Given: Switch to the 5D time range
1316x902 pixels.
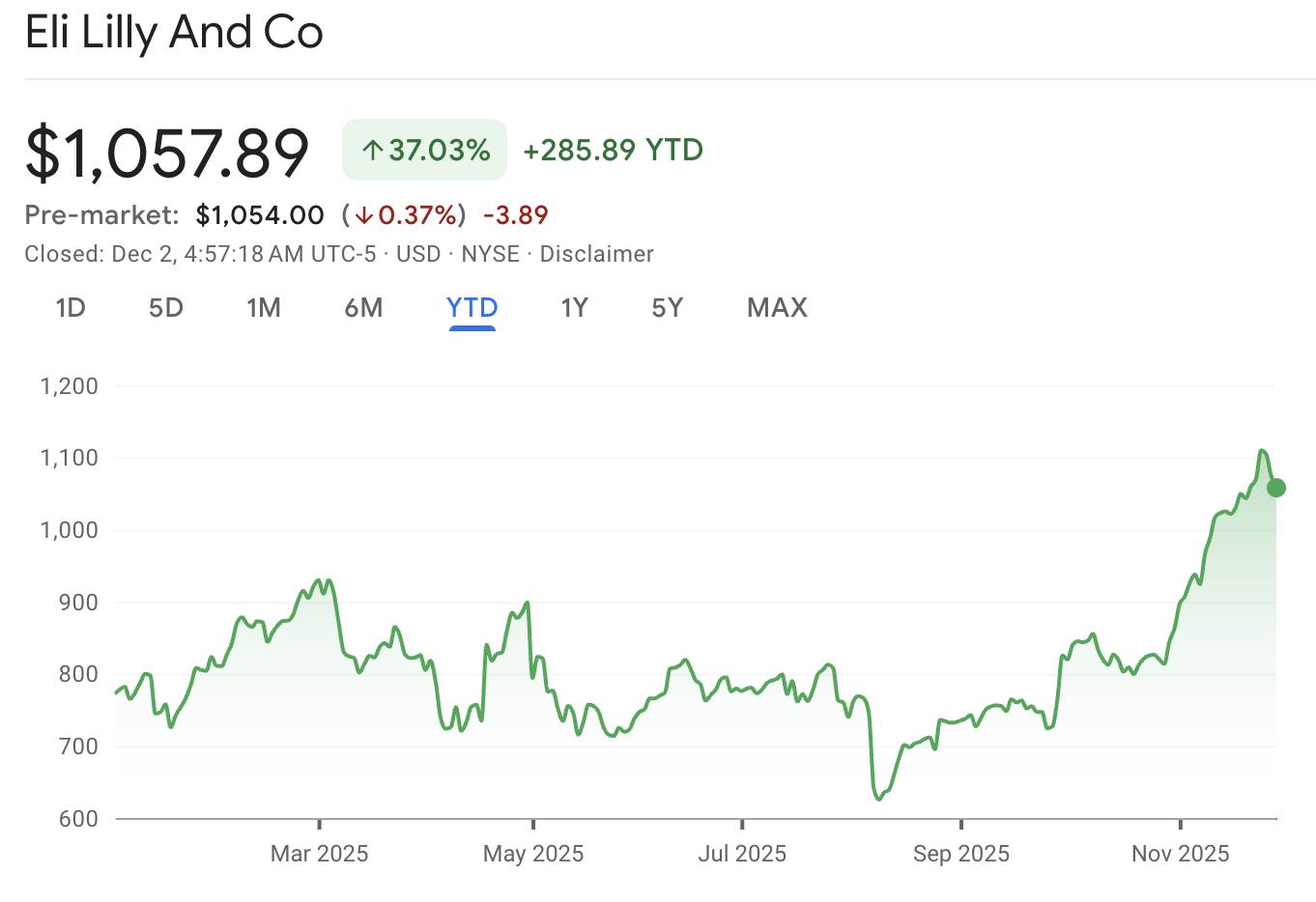Looking at the screenshot, I should coord(164,307).
